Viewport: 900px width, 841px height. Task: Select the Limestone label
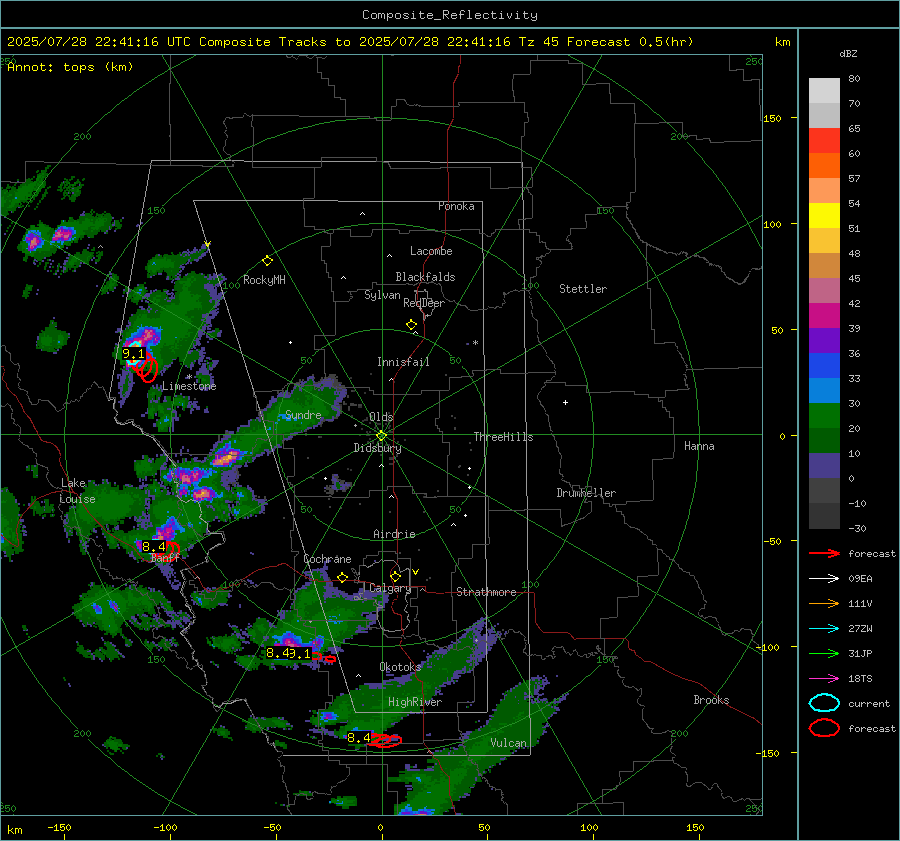point(189,386)
